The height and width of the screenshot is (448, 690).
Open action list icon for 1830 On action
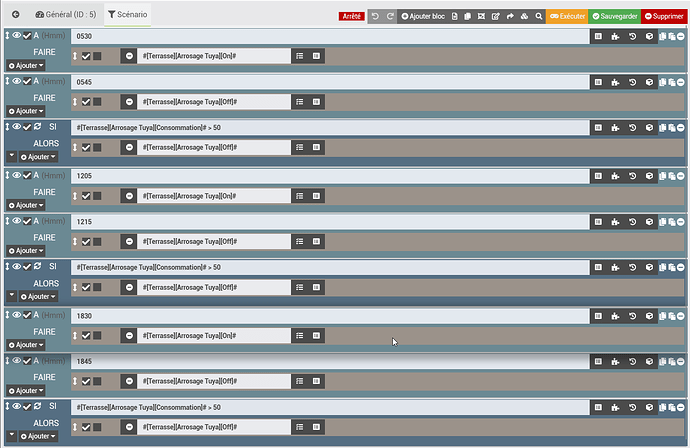point(300,335)
